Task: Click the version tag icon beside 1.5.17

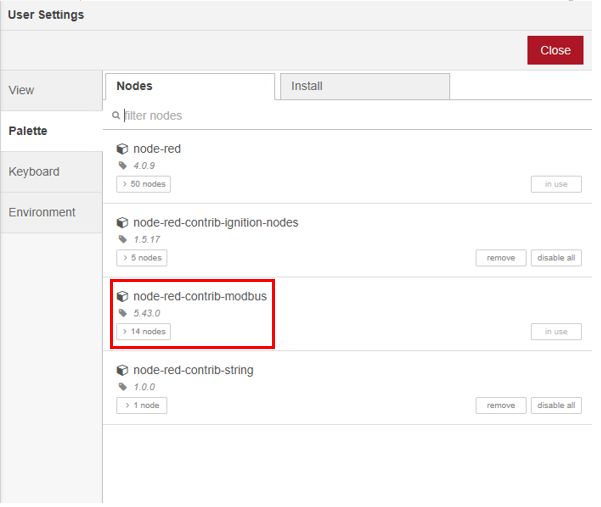Action: click(123, 240)
